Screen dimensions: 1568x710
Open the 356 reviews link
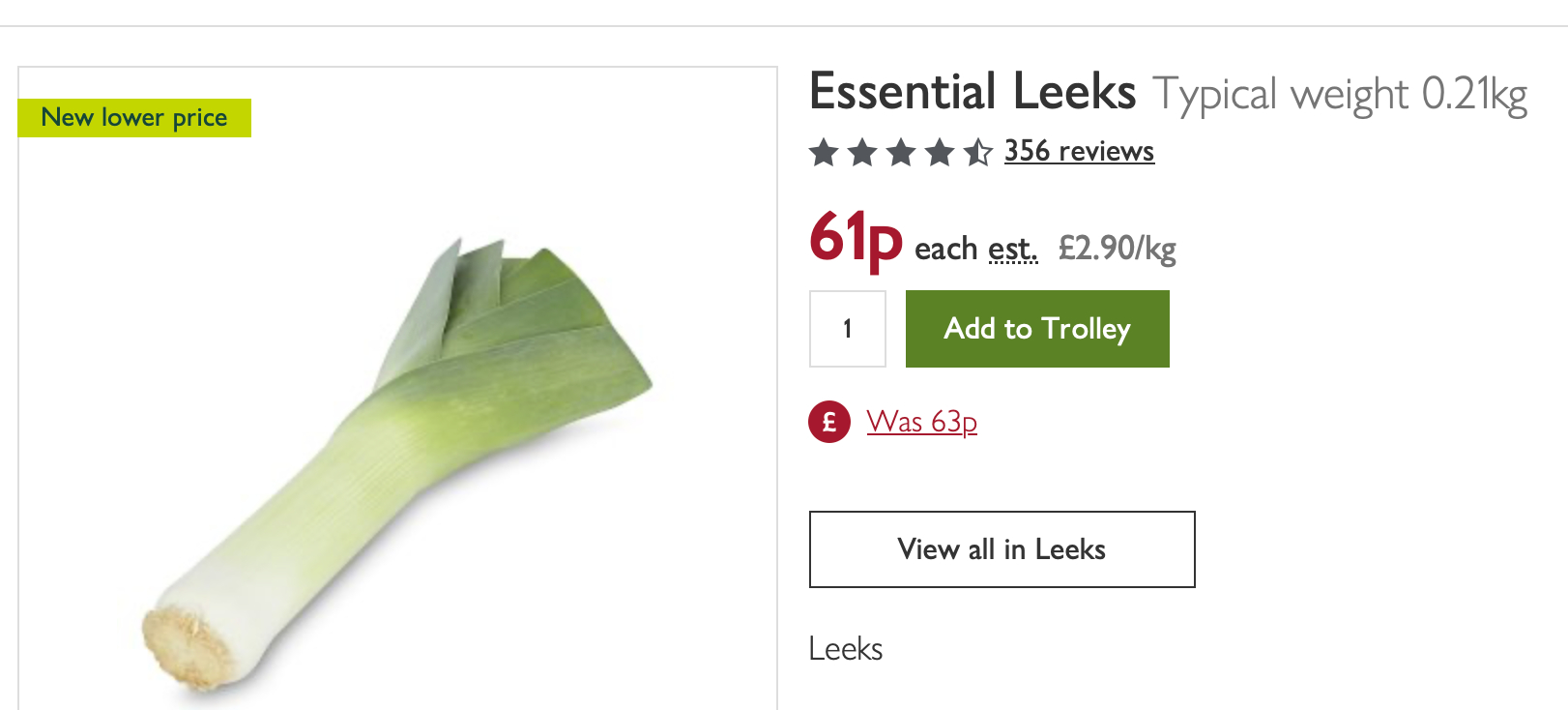pos(1079,151)
